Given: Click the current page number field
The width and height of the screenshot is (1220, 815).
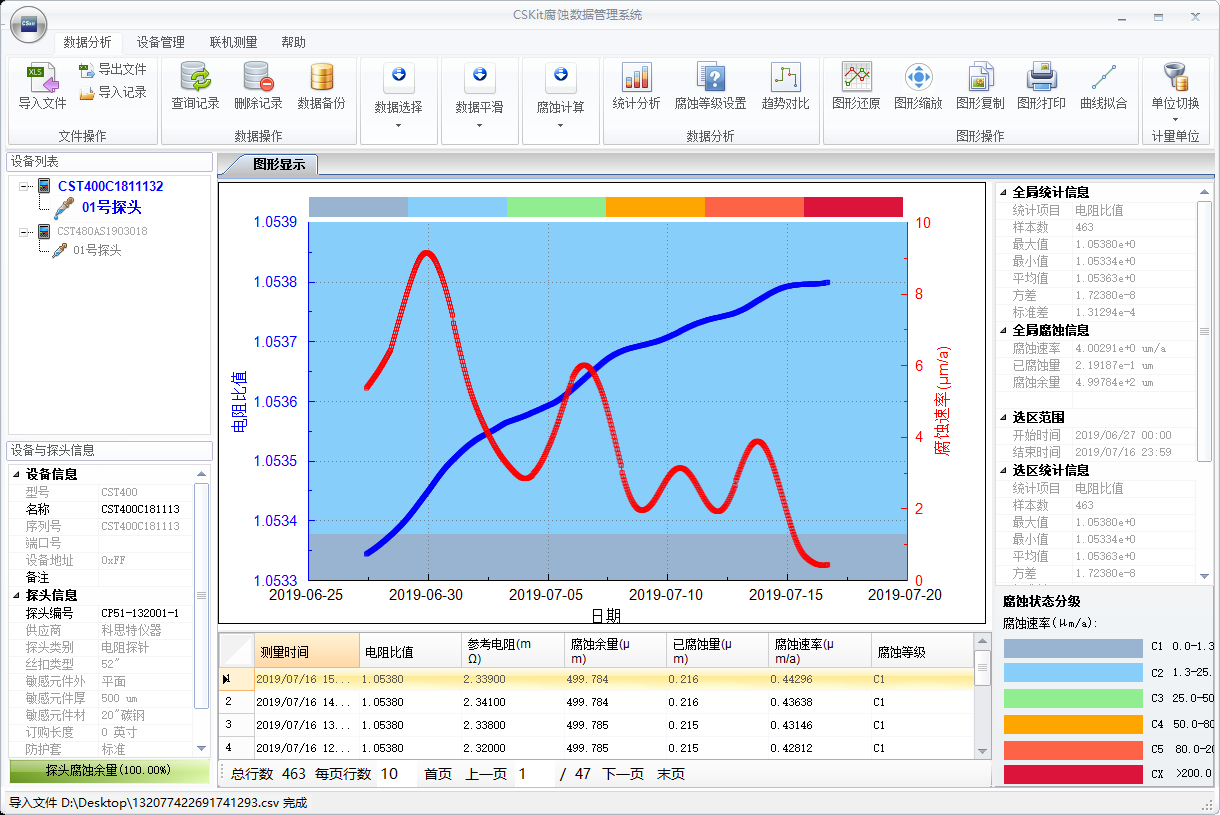Looking at the screenshot, I should click(x=535, y=774).
